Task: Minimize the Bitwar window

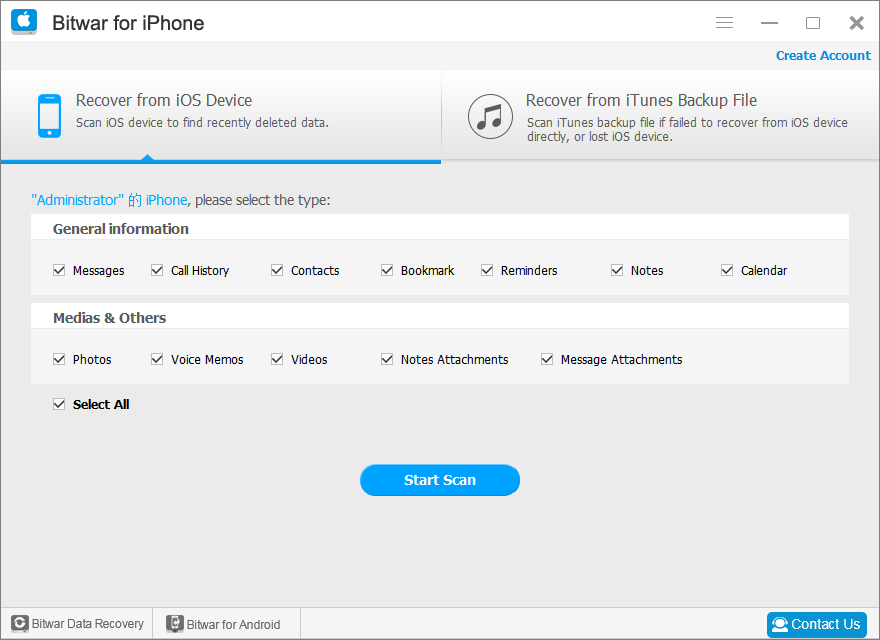Action: click(x=769, y=23)
